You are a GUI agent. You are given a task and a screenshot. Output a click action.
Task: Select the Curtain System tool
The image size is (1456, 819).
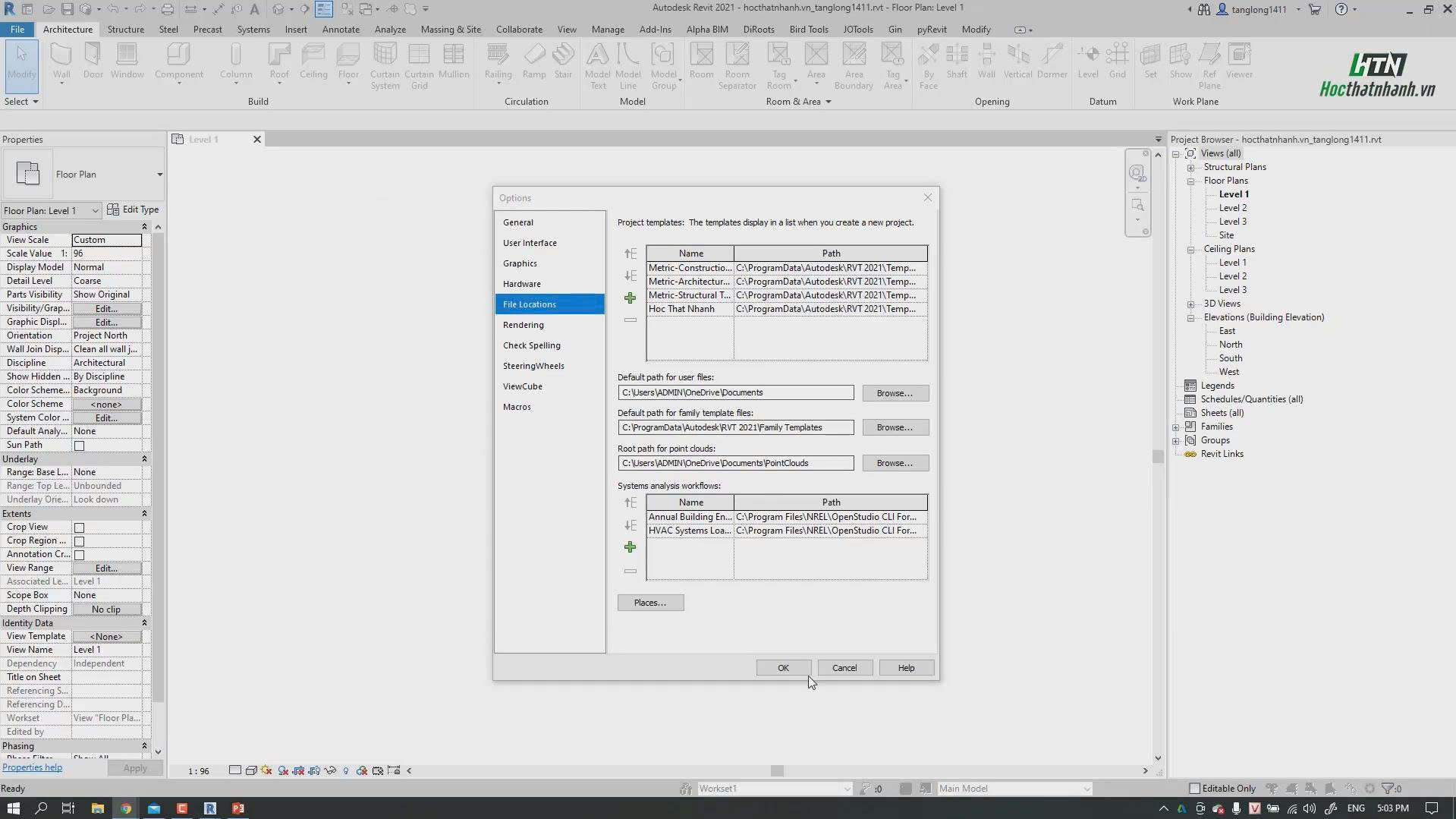(385, 66)
